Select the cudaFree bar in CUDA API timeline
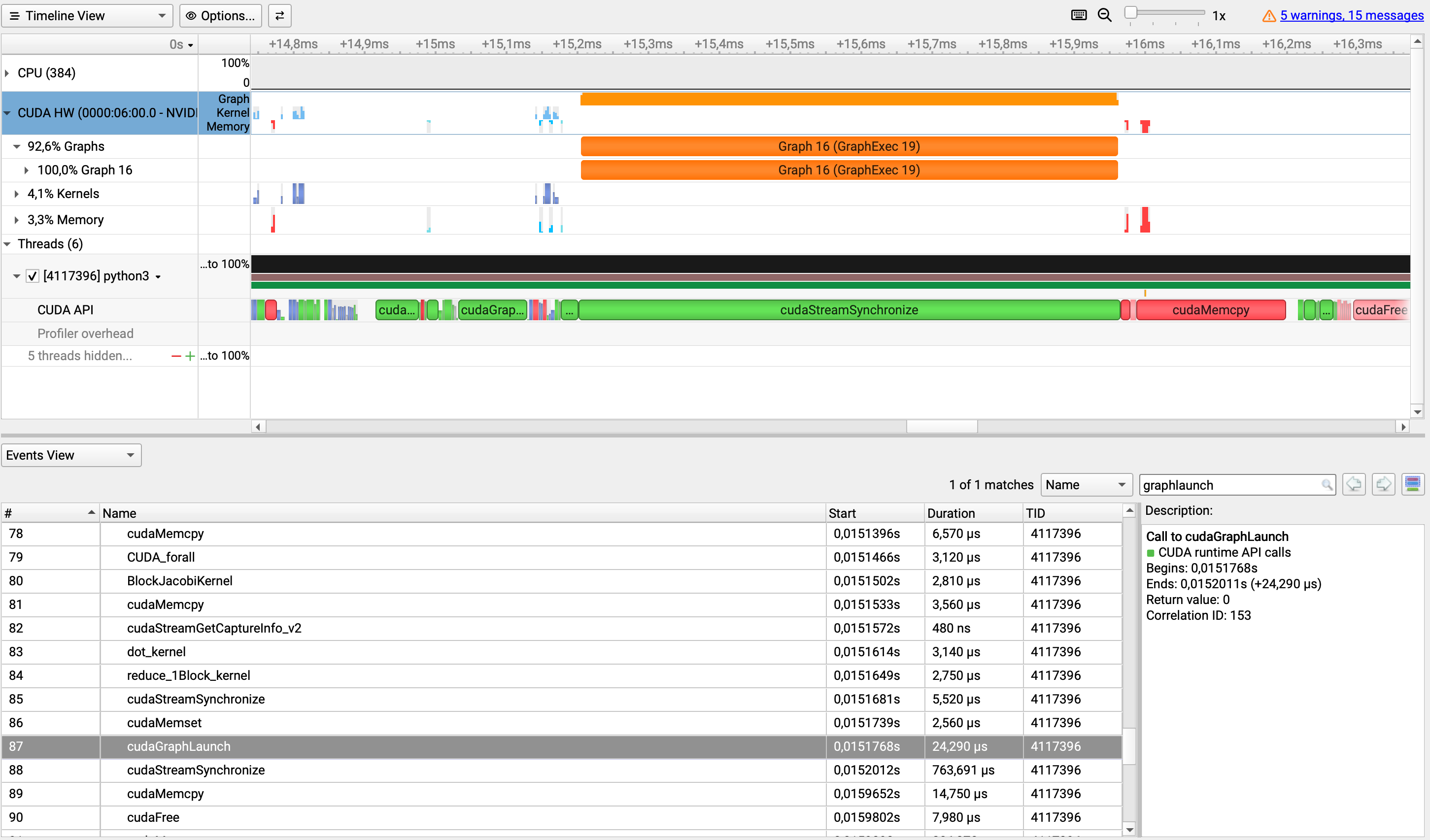1430x840 pixels. click(1381, 310)
